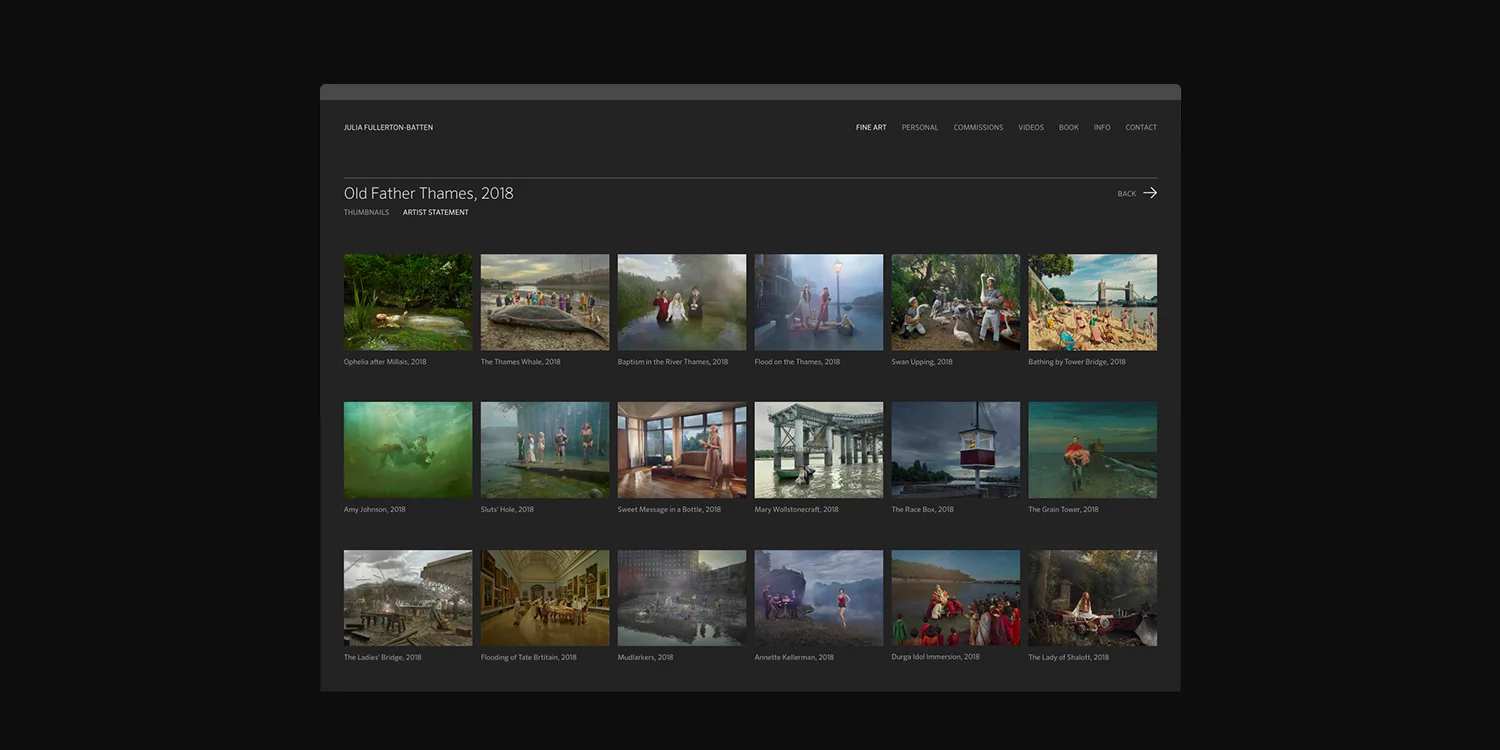Click 'Baptism in the River Thames, 2018' caption
Screen dimensions: 1500x750
coord(673,362)
